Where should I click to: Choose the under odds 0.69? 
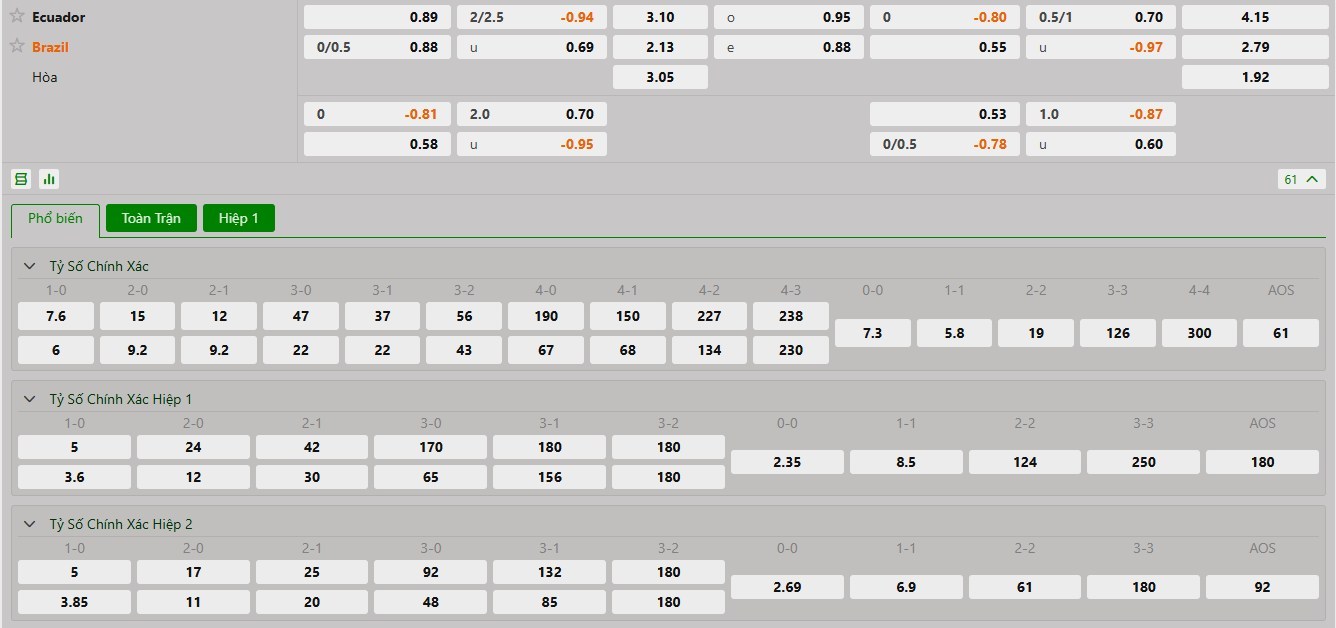click(532, 47)
